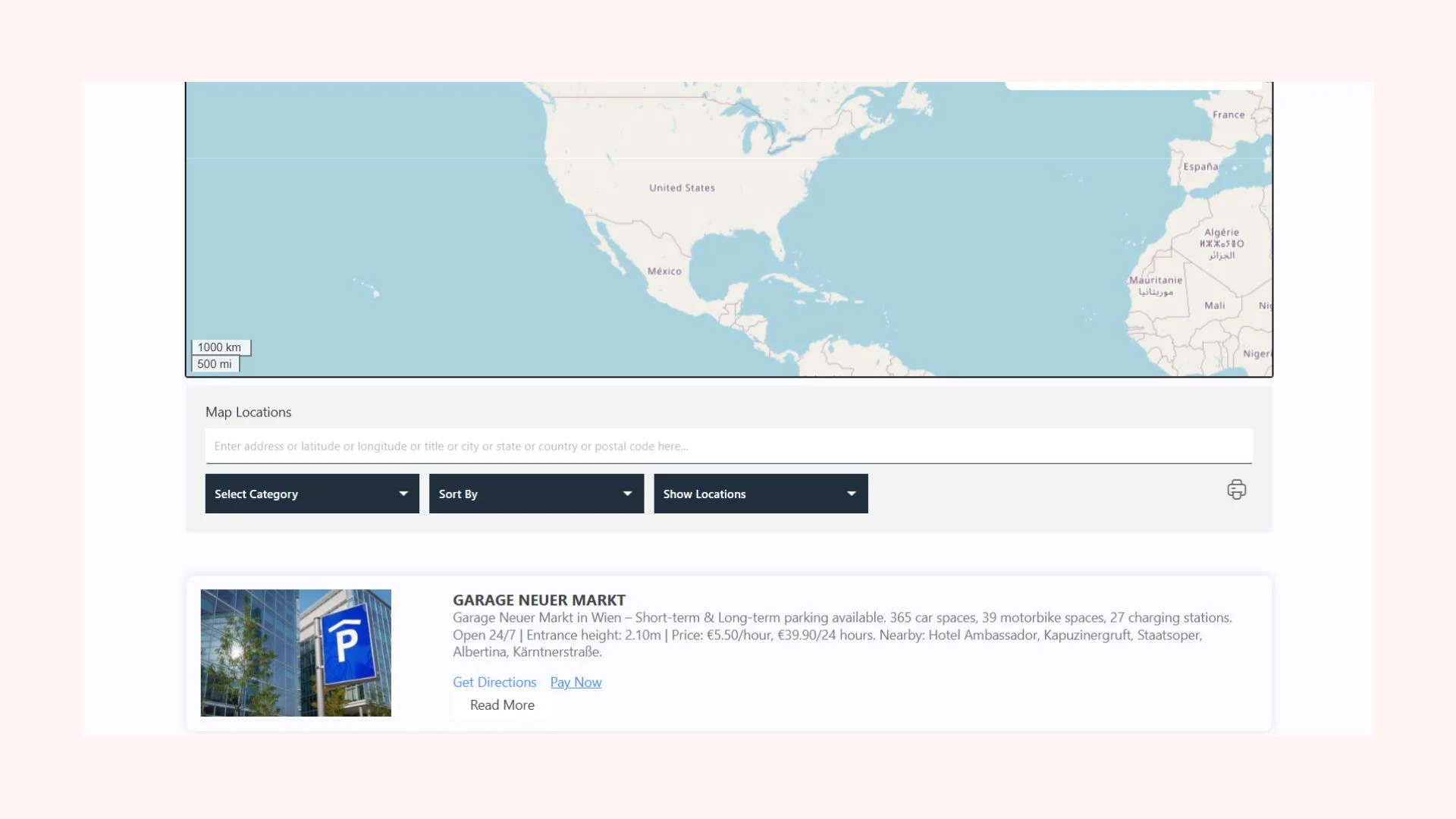Screen dimensions: 1456x819
Task: Click the 500 mi scale indicator
Action: tap(215, 364)
